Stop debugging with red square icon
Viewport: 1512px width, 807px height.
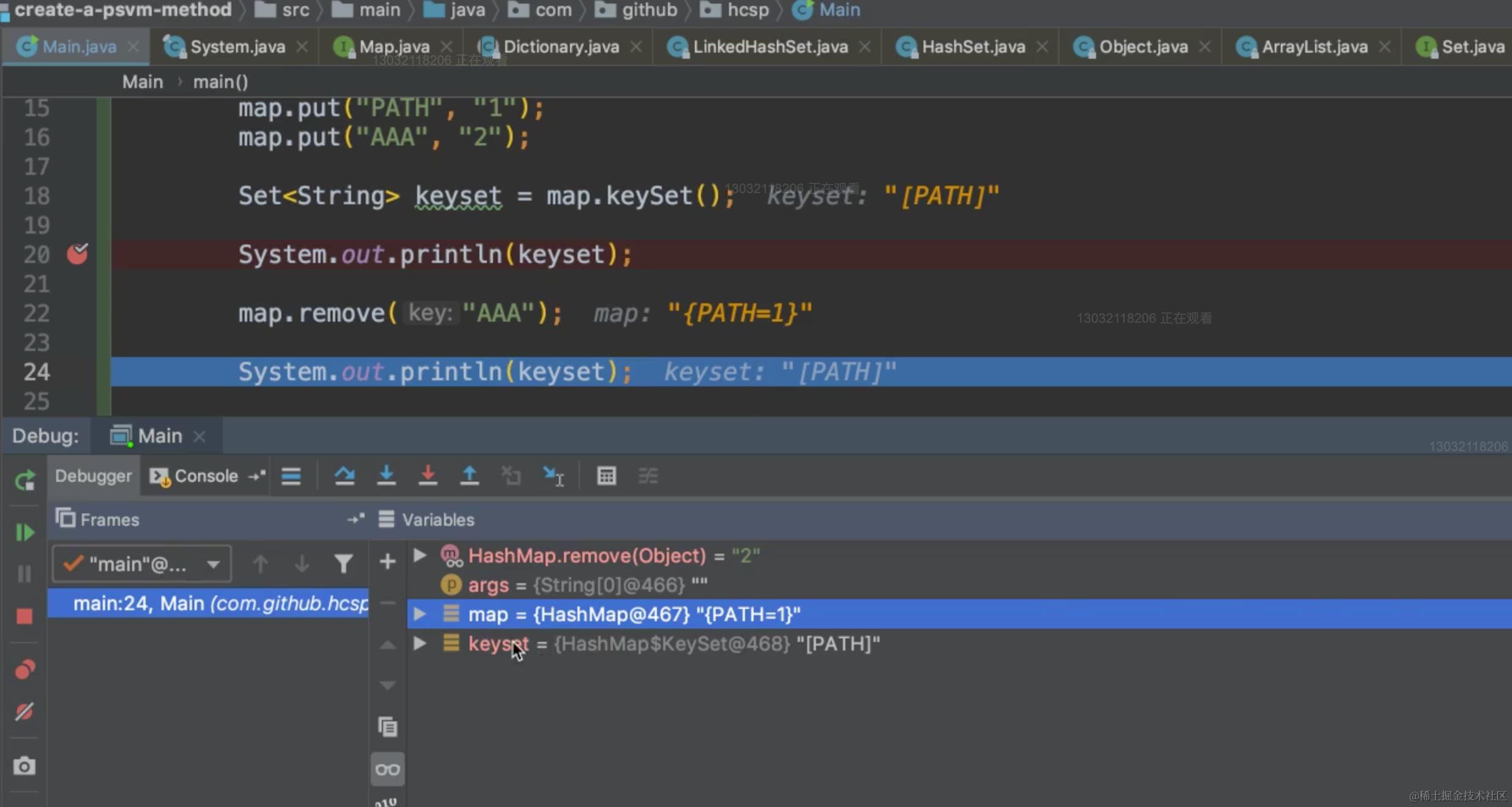click(24, 616)
